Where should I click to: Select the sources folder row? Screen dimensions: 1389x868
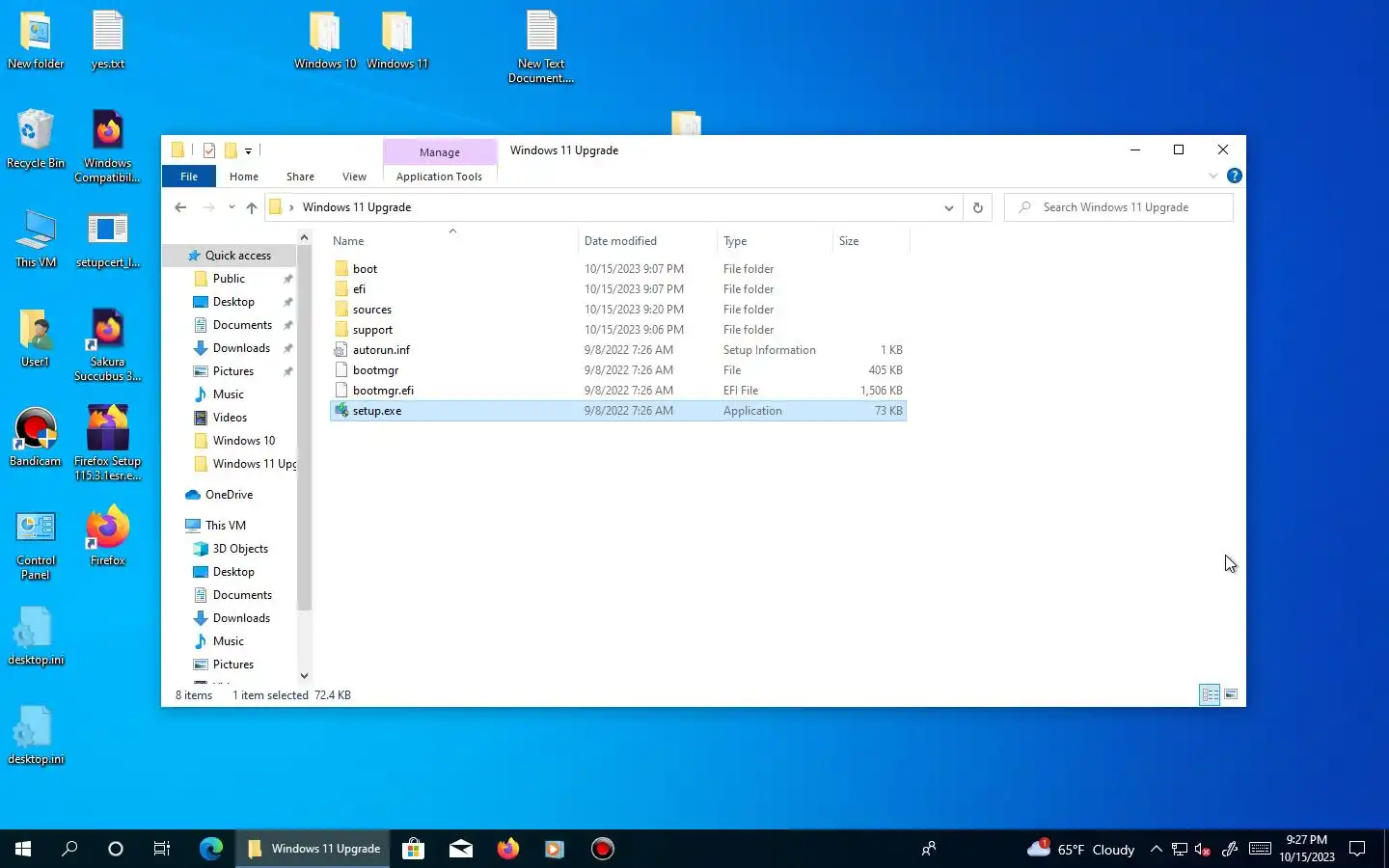(617, 310)
